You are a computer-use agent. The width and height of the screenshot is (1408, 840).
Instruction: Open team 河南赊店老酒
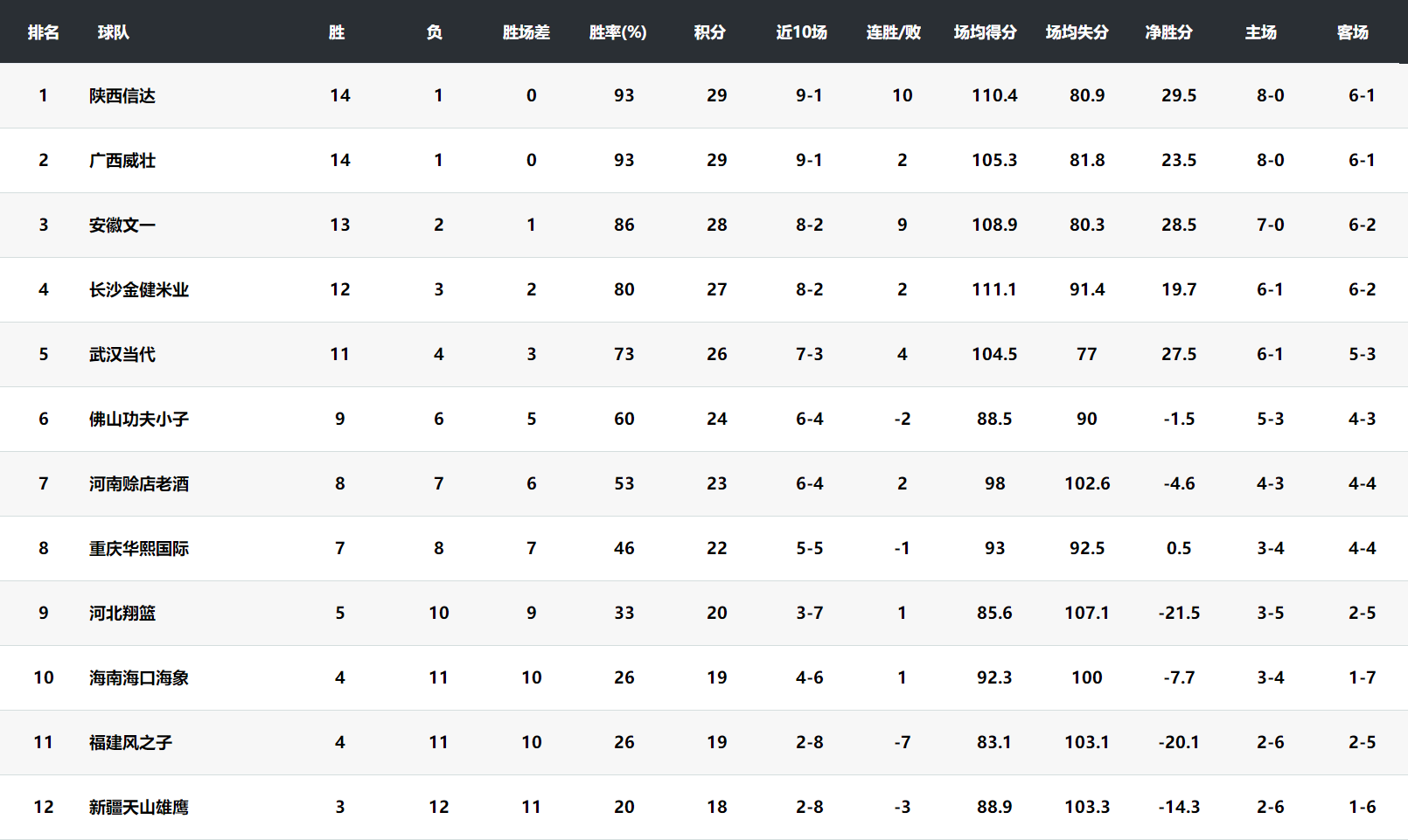[x=139, y=484]
